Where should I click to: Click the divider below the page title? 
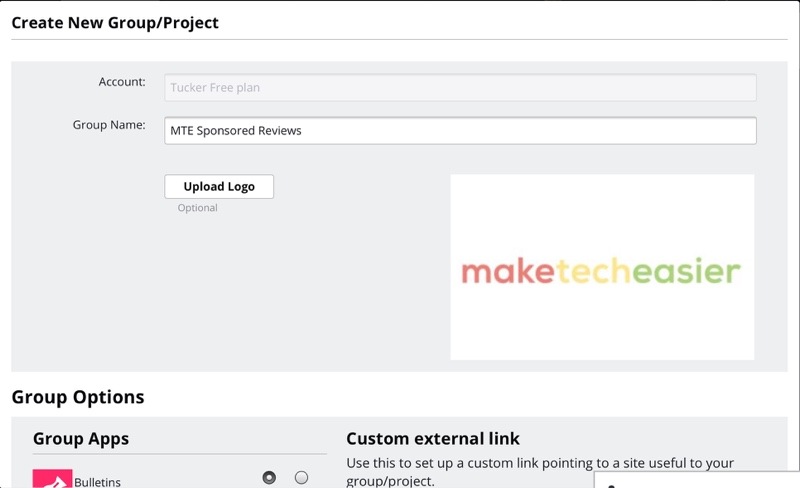tap(400, 40)
